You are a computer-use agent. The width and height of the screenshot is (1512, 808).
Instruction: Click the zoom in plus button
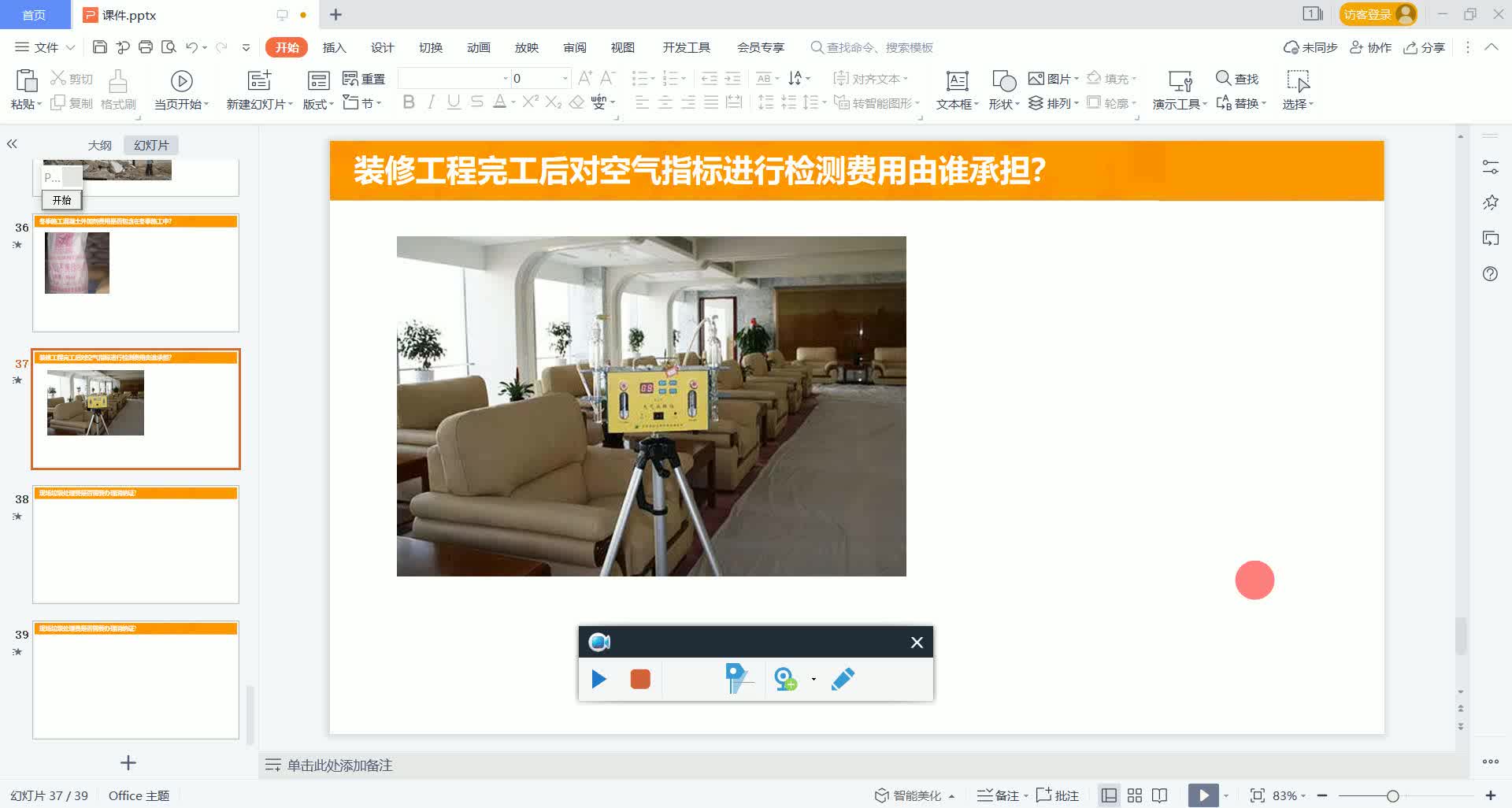point(1490,795)
